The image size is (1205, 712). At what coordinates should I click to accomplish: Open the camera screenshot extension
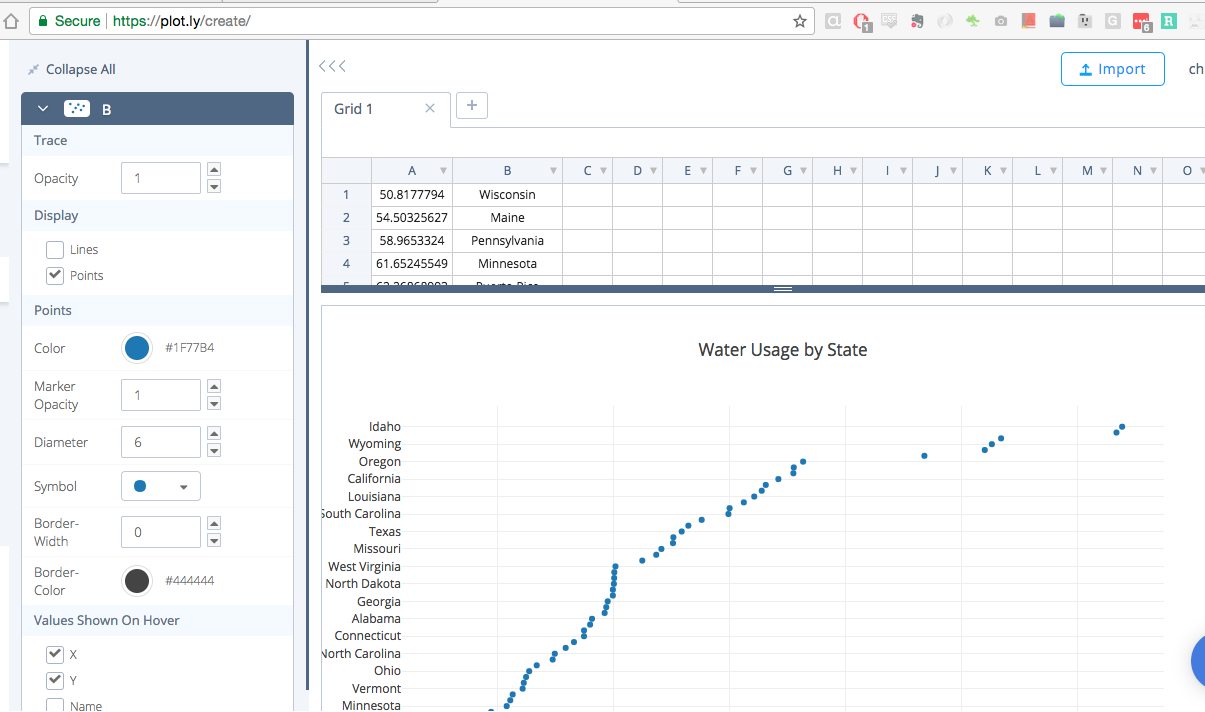(1001, 20)
